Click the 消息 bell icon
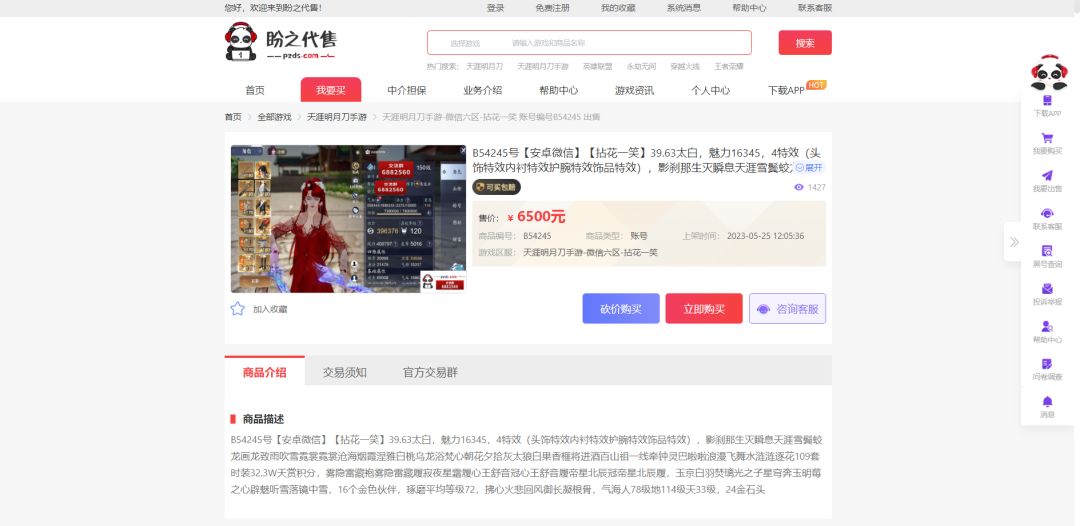This screenshot has width=1080, height=526. [1047, 401]
